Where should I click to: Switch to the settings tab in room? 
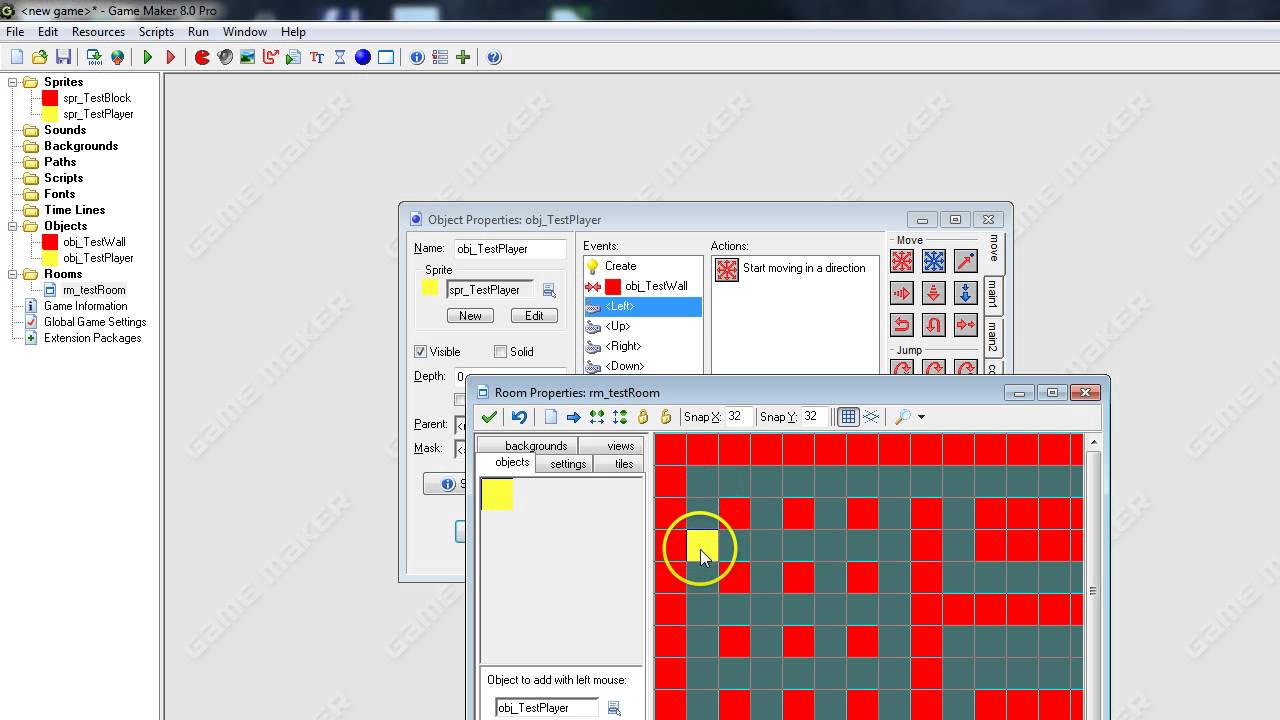[568, 463]
